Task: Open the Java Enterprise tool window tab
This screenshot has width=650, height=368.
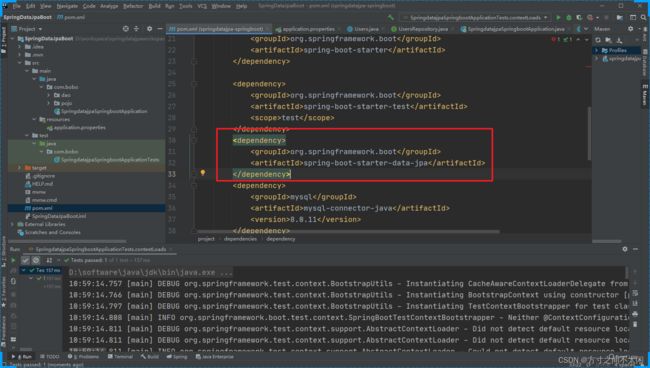Action: (215, 357)
